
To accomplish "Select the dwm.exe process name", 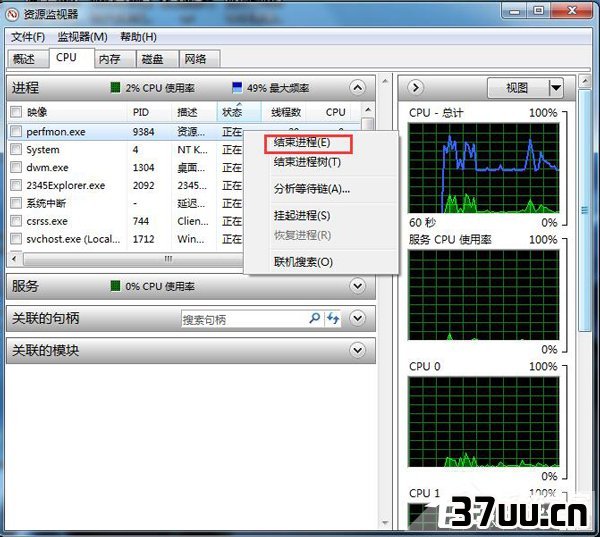I will point(47,168).
